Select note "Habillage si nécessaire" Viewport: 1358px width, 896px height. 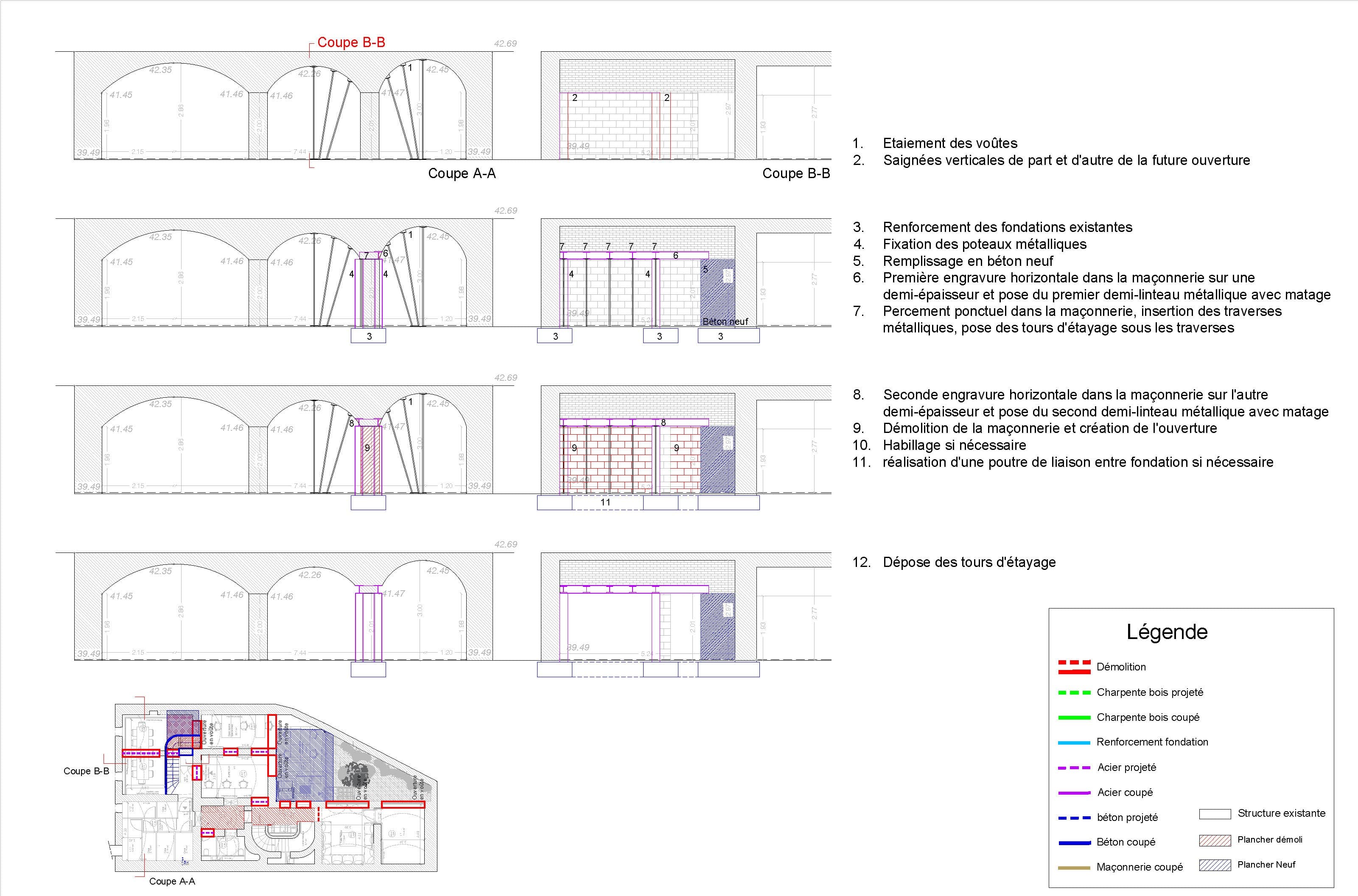click(954, 445)
